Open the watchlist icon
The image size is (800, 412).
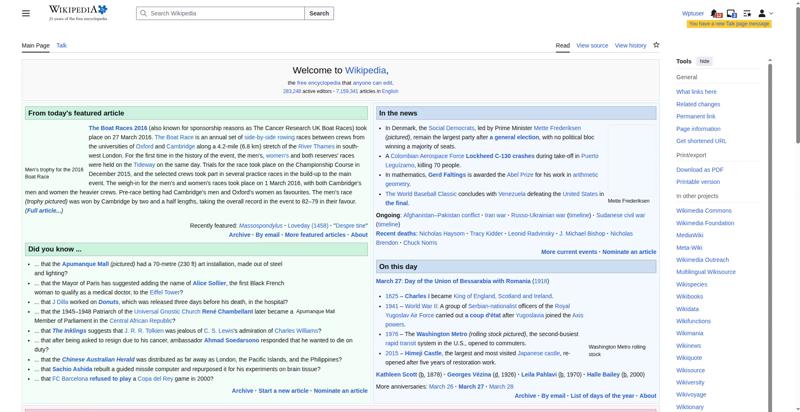pyautogui.click(x=747, y=13)
